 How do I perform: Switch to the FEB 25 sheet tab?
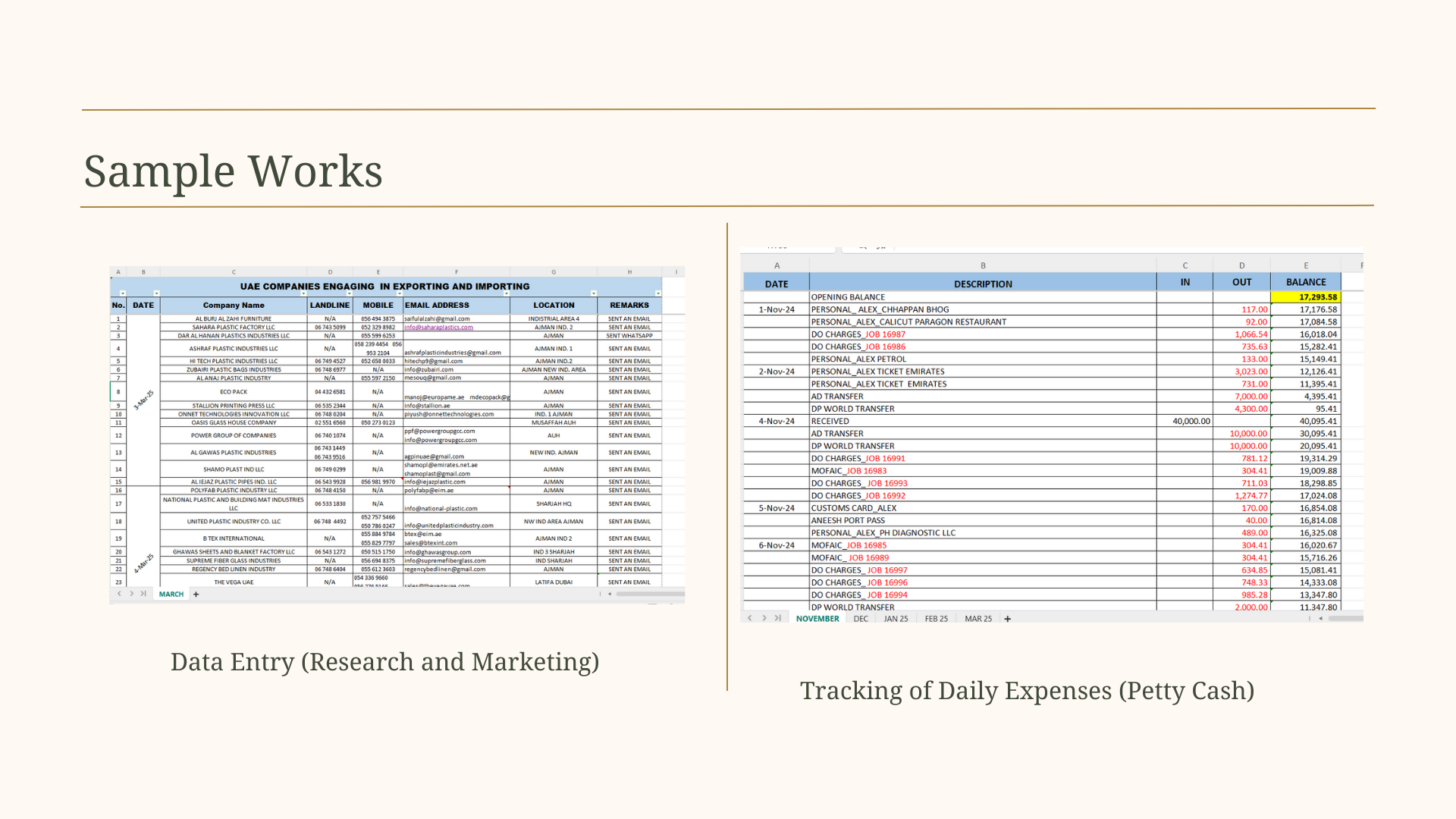[x=936, y=619]
